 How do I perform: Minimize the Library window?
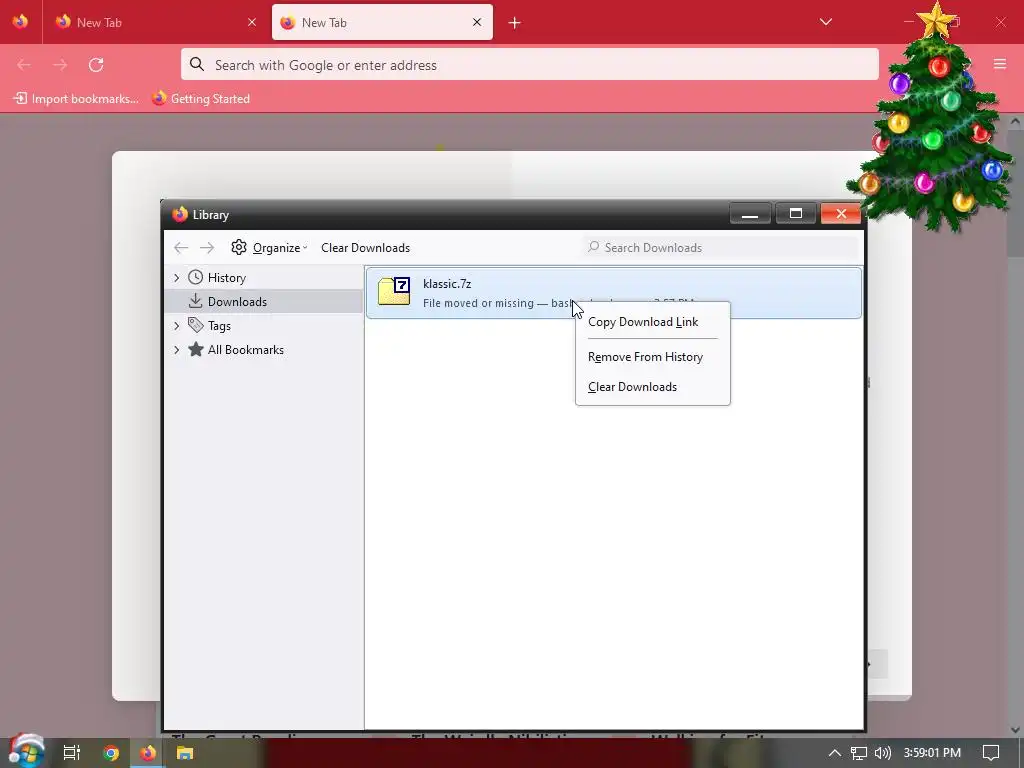tap(750, 214)
